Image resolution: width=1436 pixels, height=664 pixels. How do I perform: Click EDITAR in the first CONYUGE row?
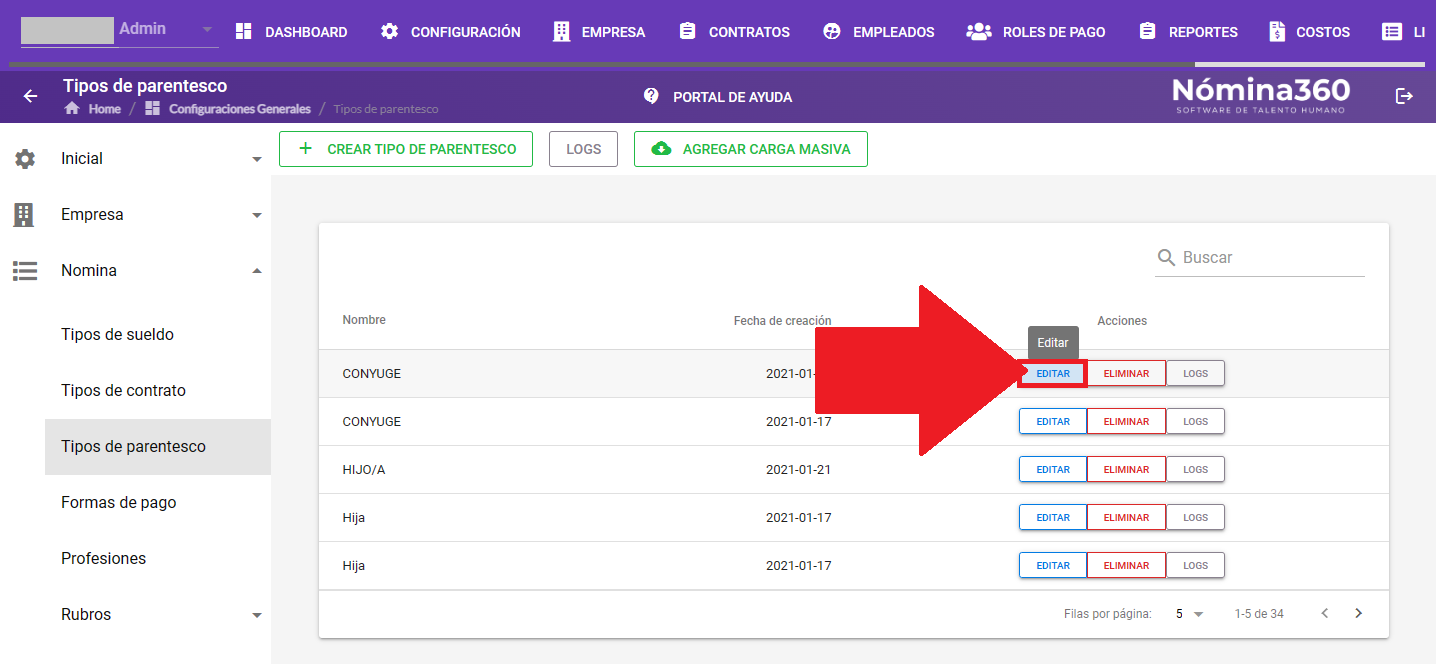(1053, 374)
